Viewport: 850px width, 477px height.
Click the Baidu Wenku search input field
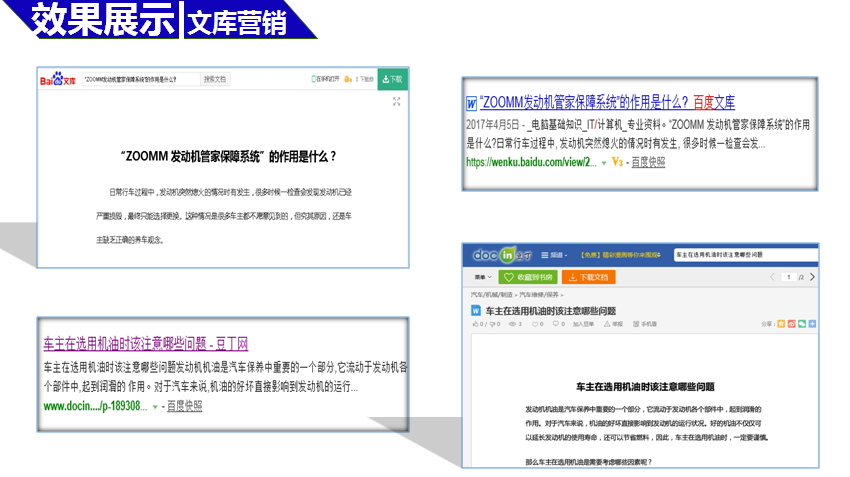pos(141,79)
